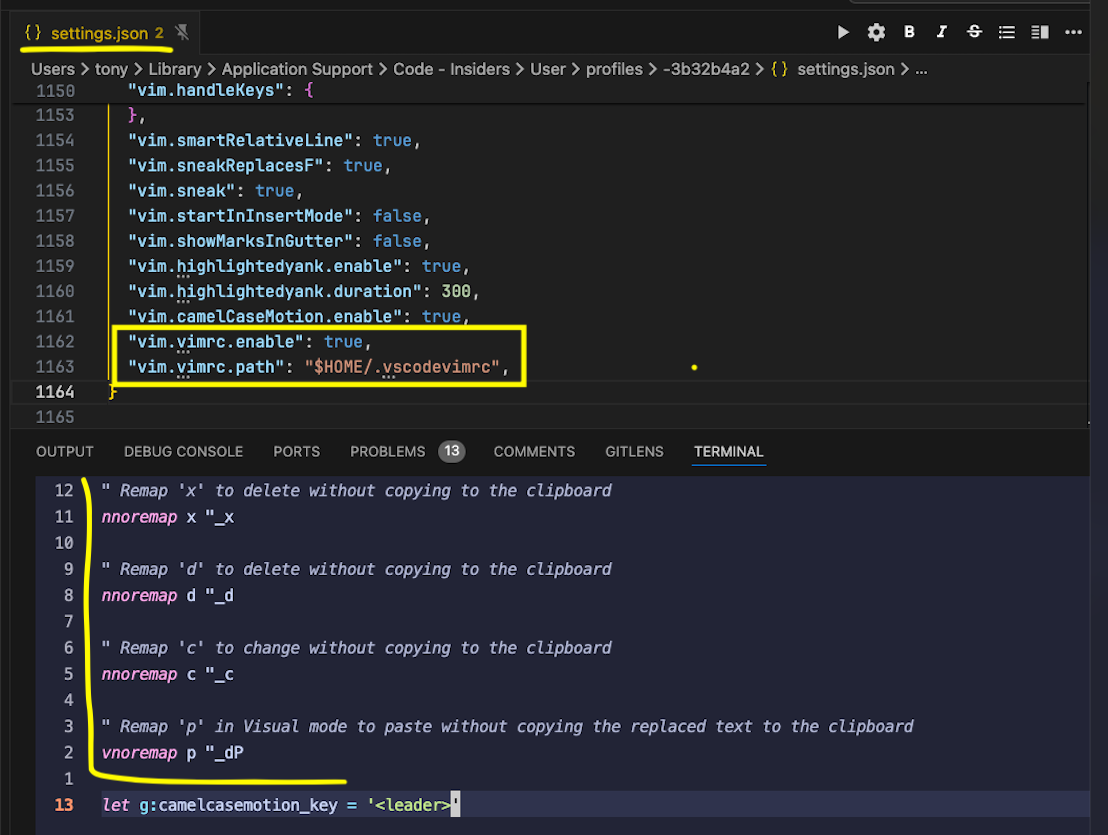Open the PROBLEMS panel
The height and width of the screenshot is (835, 1108).
(387, 451)
